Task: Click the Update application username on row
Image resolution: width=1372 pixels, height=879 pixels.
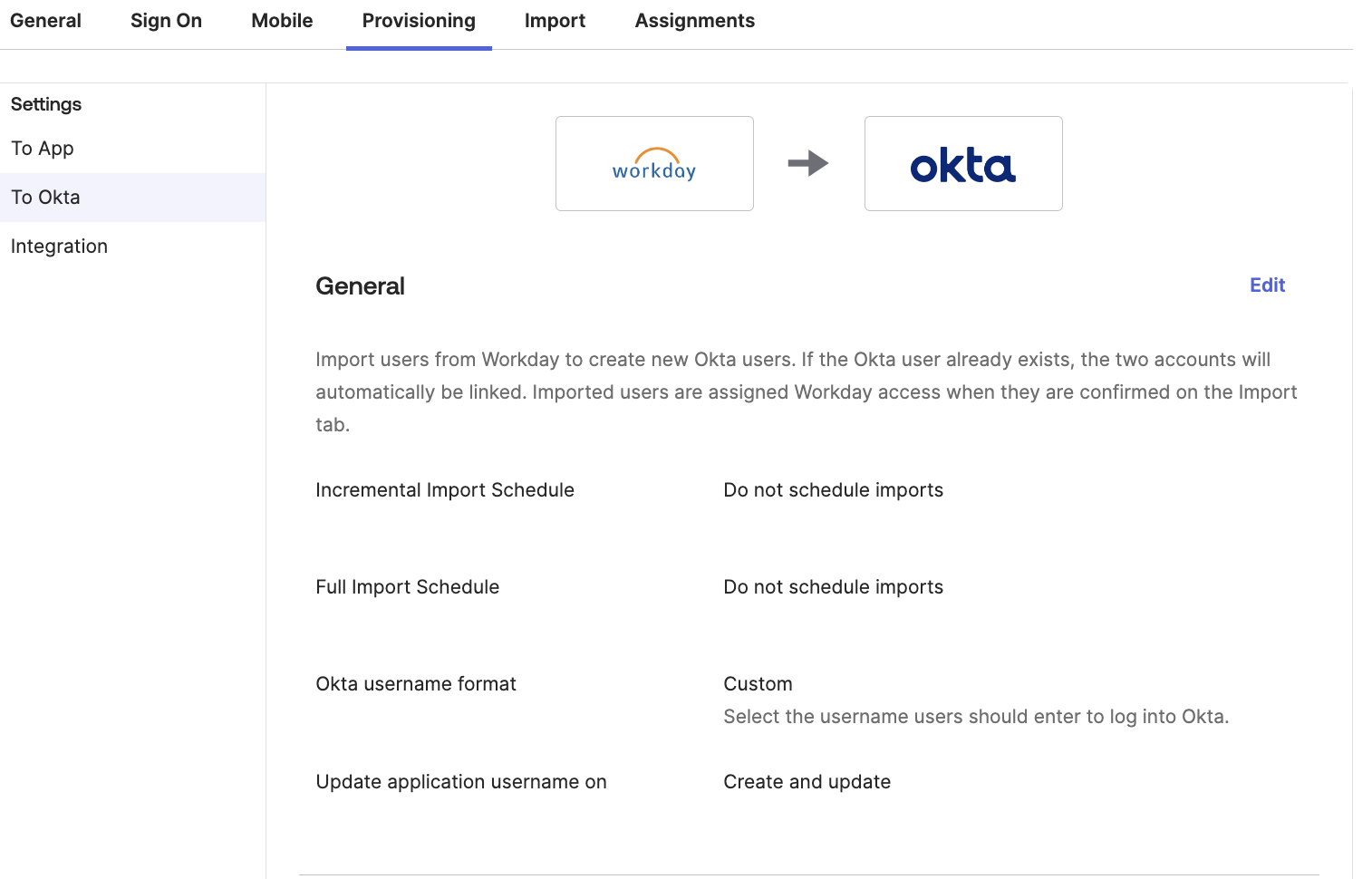Action: coord(460,781)
